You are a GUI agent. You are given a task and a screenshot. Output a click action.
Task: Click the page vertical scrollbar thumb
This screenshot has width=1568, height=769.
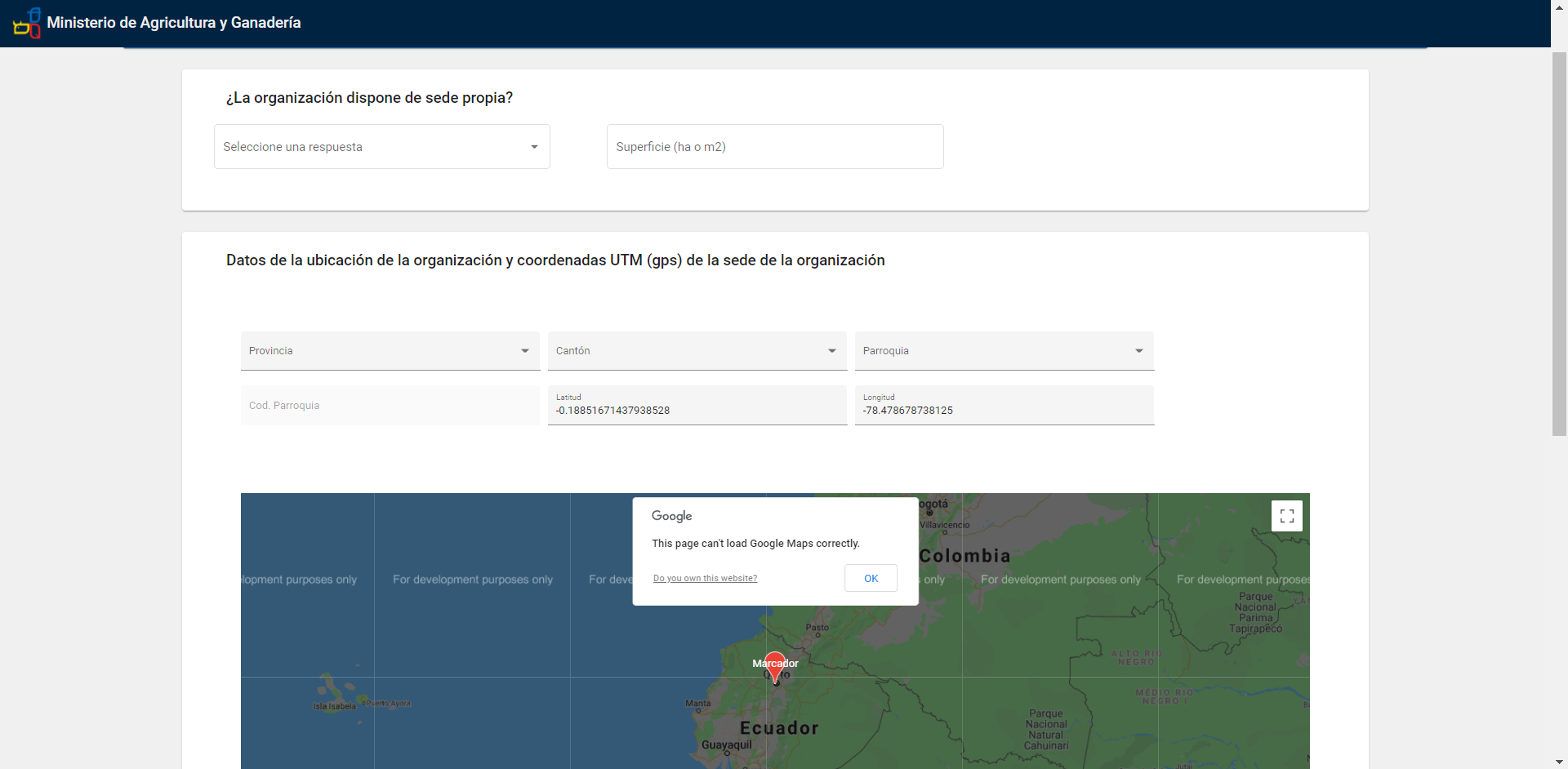(1559, 243)
